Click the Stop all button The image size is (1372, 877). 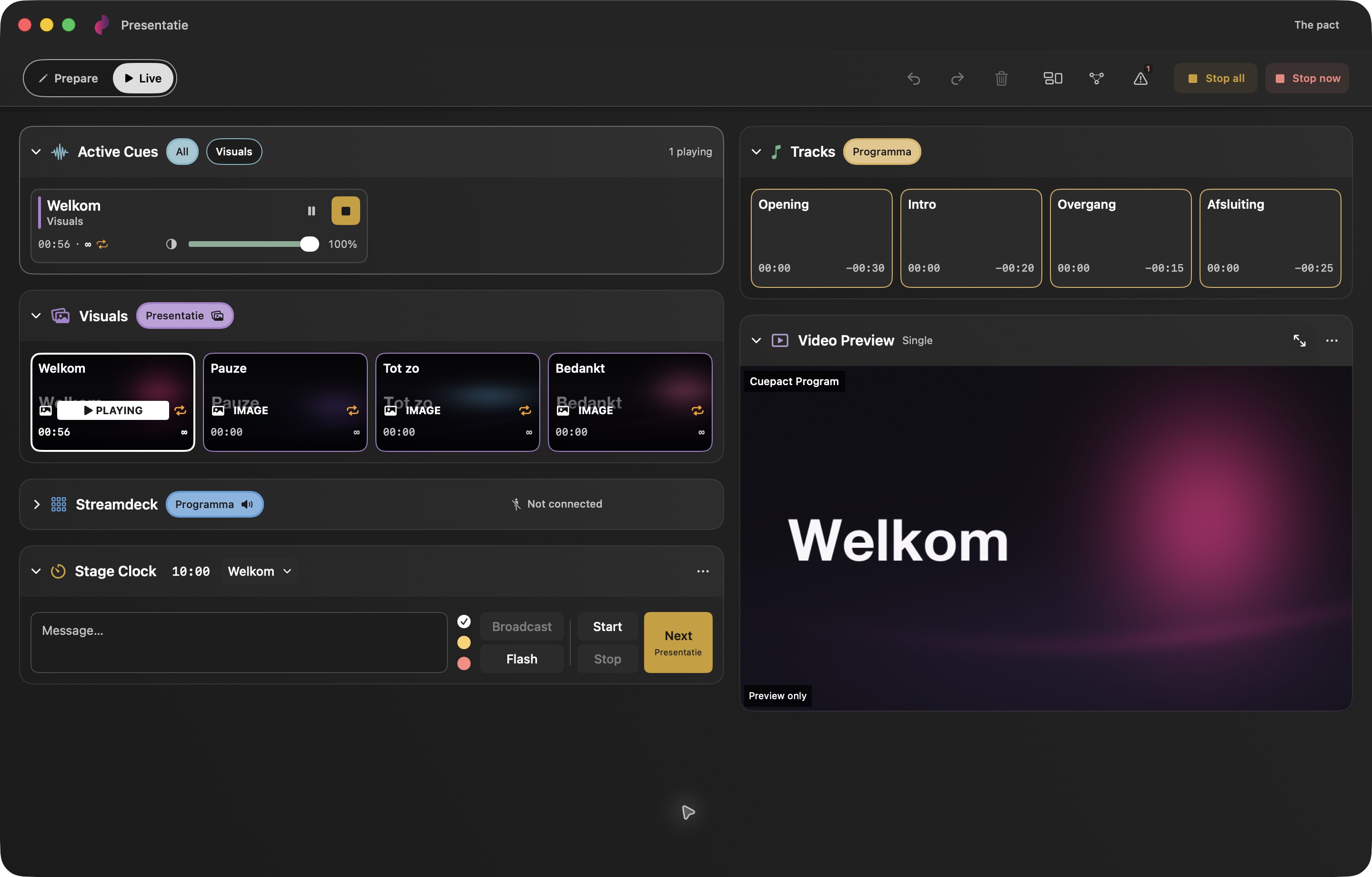click(1215, 78)
